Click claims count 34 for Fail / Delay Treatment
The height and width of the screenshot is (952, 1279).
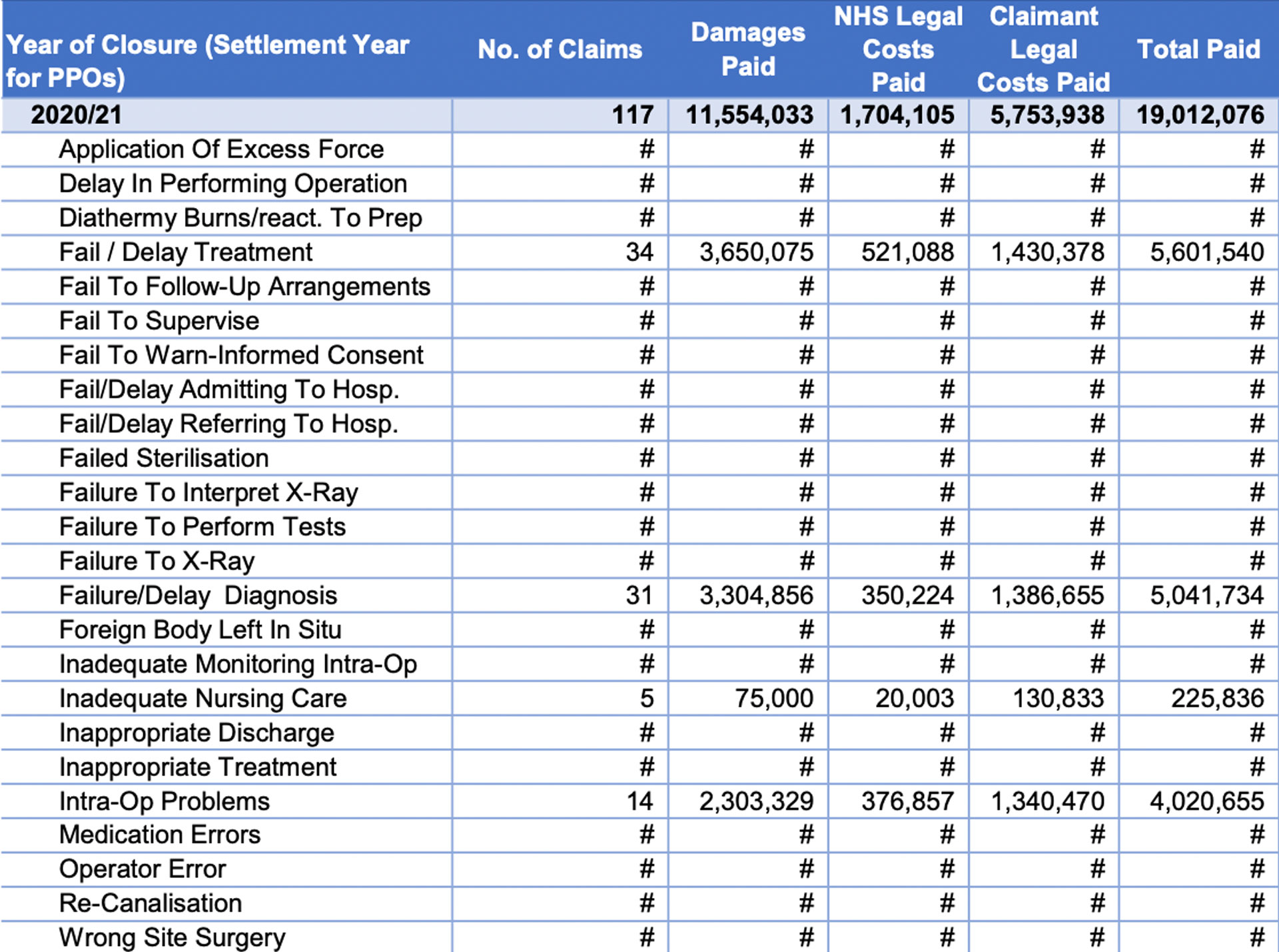(639, 252)
